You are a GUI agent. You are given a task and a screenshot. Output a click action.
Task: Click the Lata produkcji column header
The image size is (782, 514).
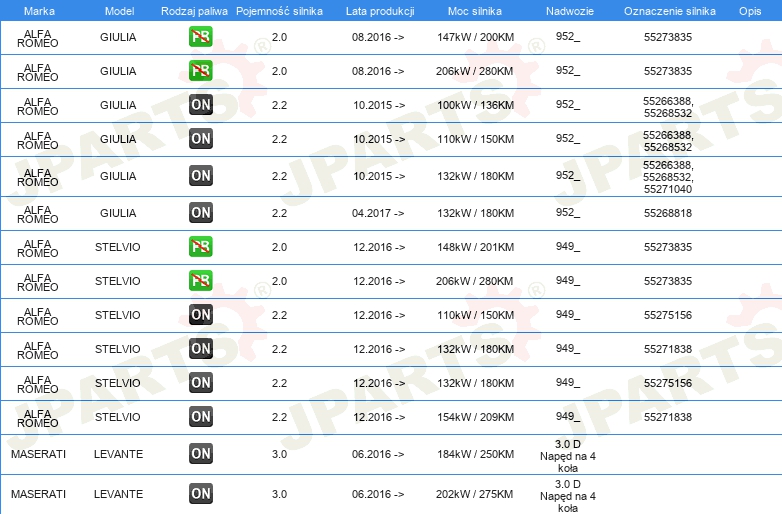tap(380, 11)
